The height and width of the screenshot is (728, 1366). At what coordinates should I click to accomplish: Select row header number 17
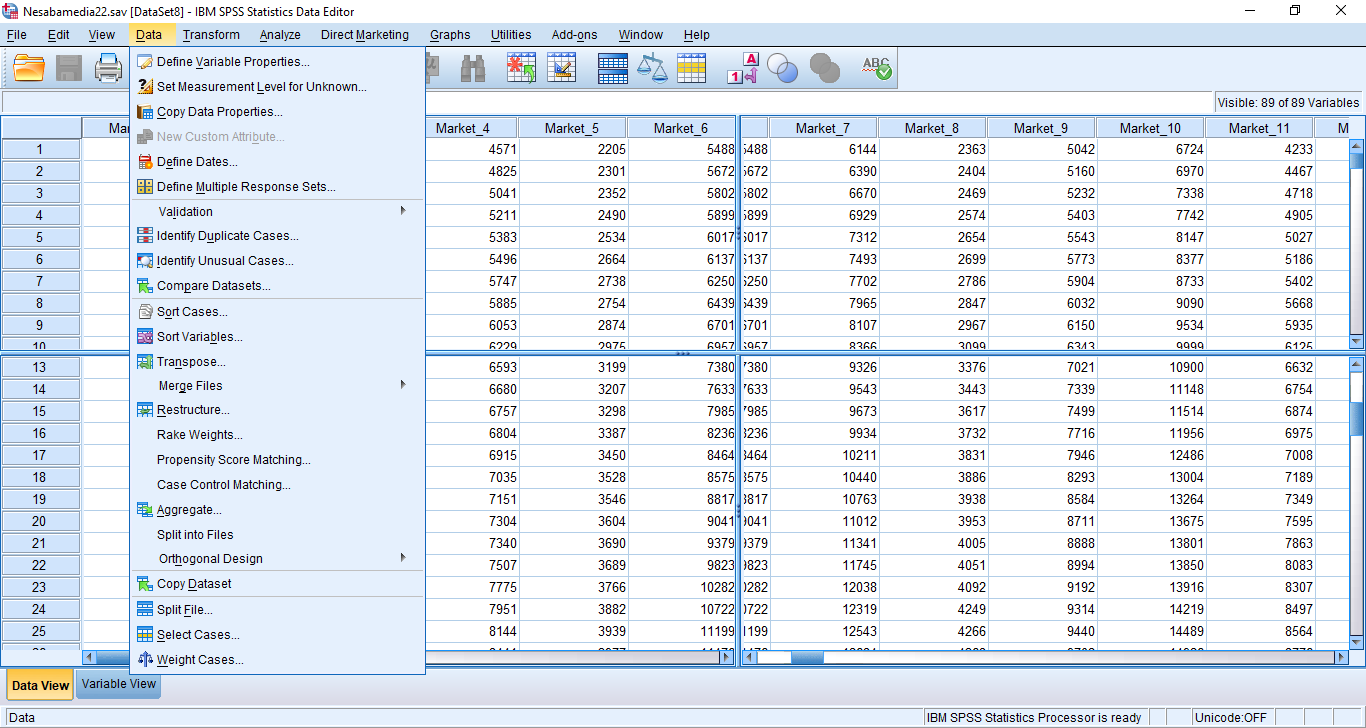pyautogui.click(x=40, y=455)
